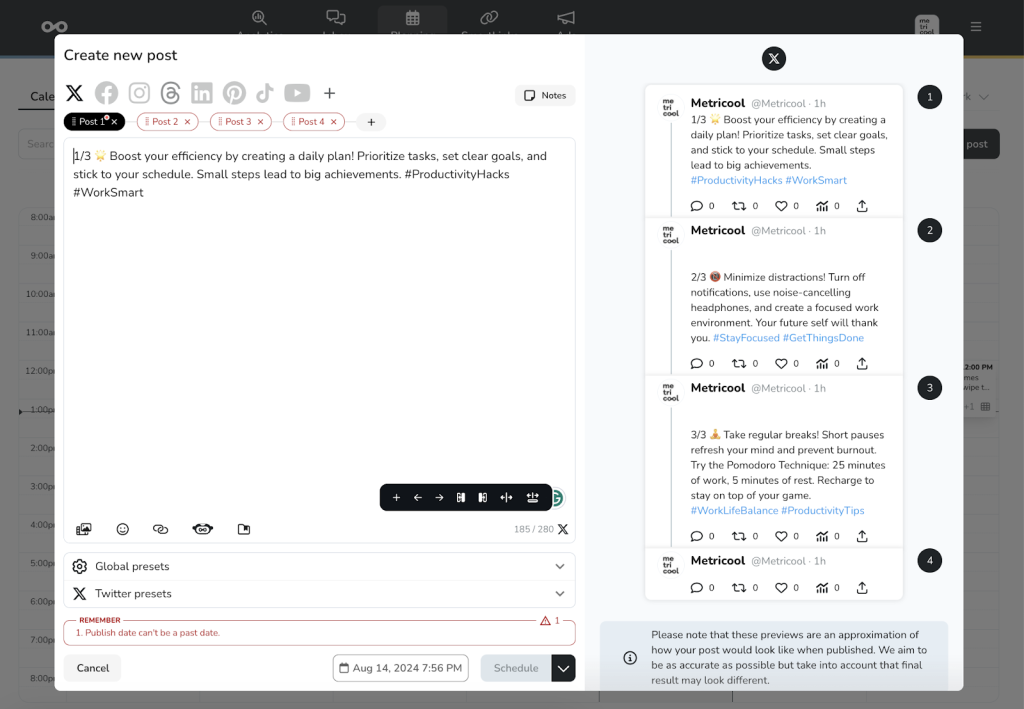Click inside the post text editor
1024x709 pixels.
(319, 313)
